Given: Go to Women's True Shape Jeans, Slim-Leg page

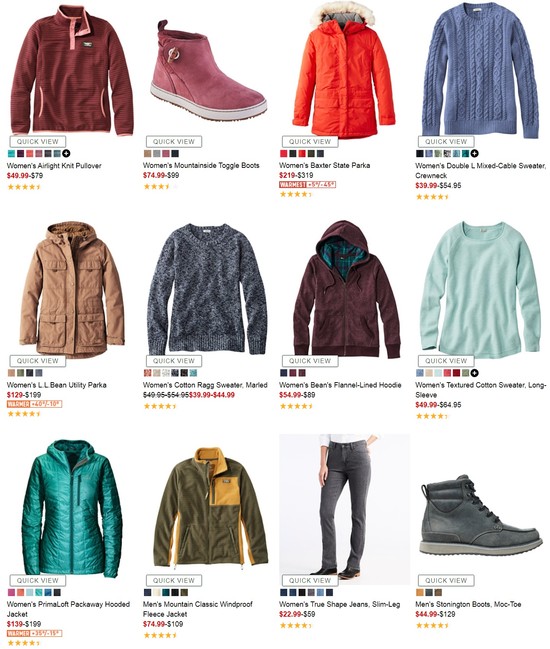Looking at the screenshot, I should (x=339, y=604).
